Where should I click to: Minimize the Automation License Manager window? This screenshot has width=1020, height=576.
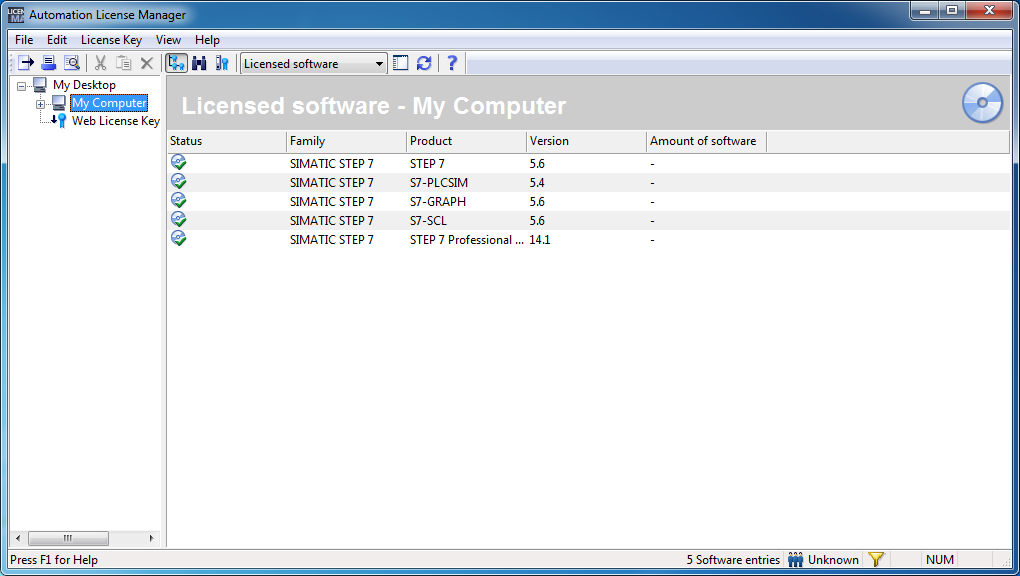pos(925,11)
